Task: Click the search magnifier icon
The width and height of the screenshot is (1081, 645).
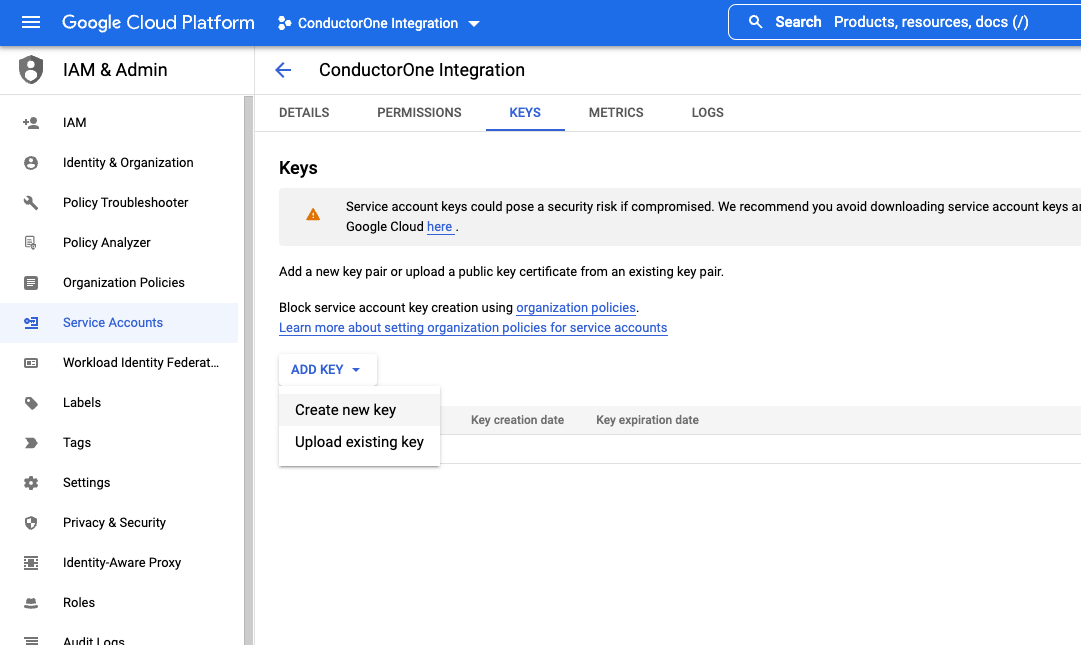Action: point(756,22)
